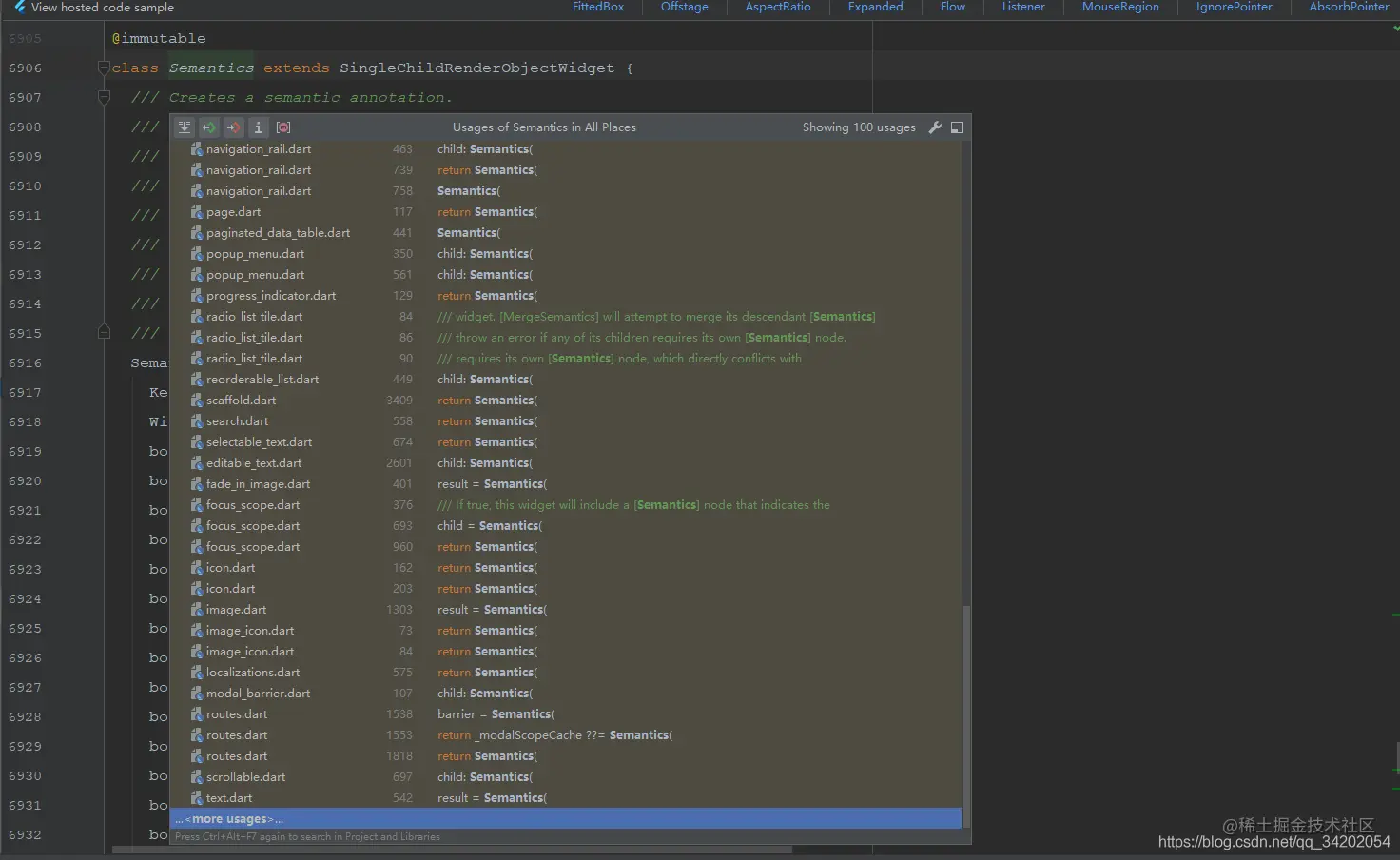Image resolution: width=1400 pixels, height=860 pixels.
Task: Click the paginated_data_table.dart file icon
Action: (197, 233)
